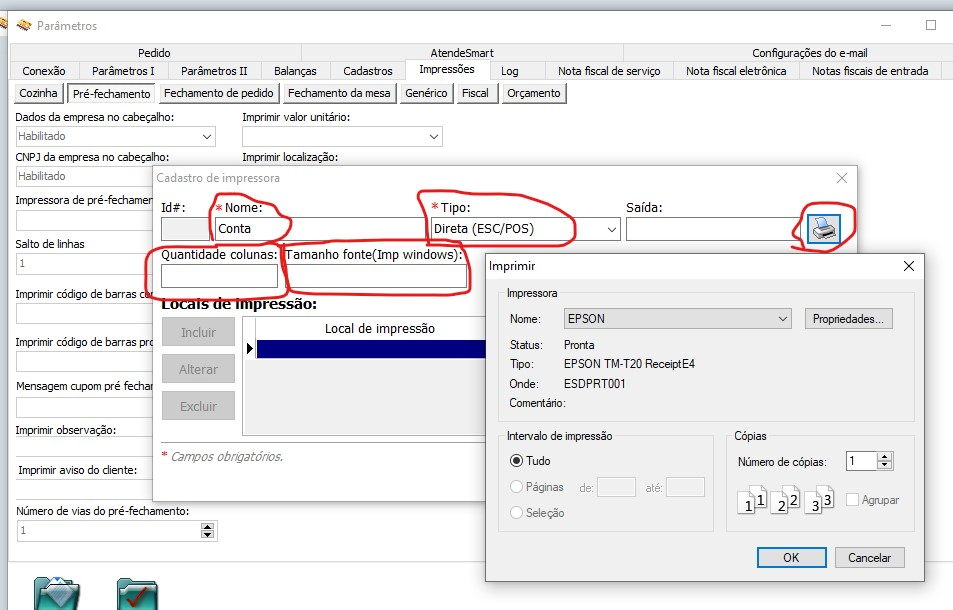Decrease Número de cópias with down arrow
This screenshot has height=610, width=953.
(x=885, y=465)
